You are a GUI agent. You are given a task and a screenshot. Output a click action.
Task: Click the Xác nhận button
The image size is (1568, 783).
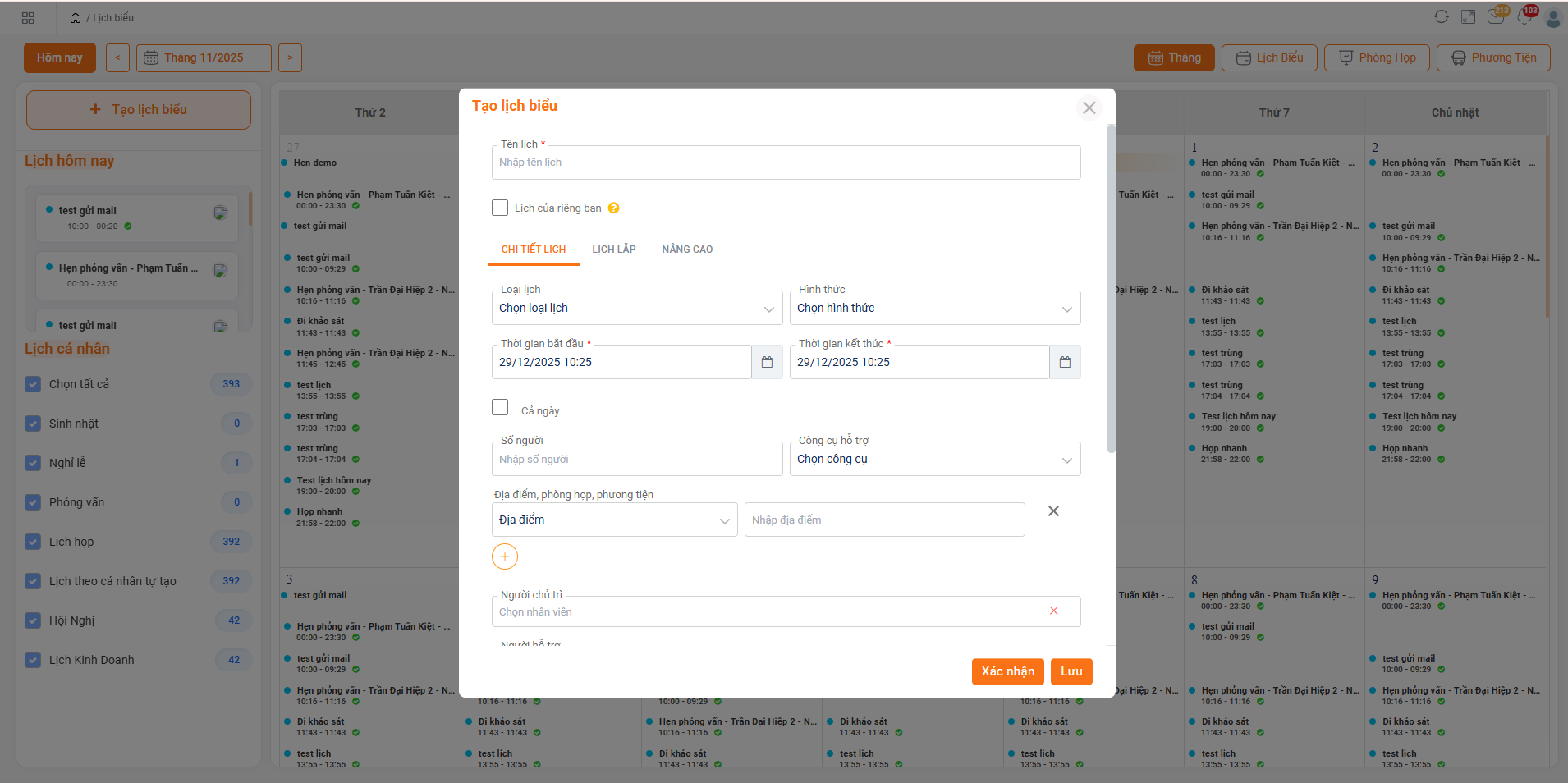pos(1007,671)
